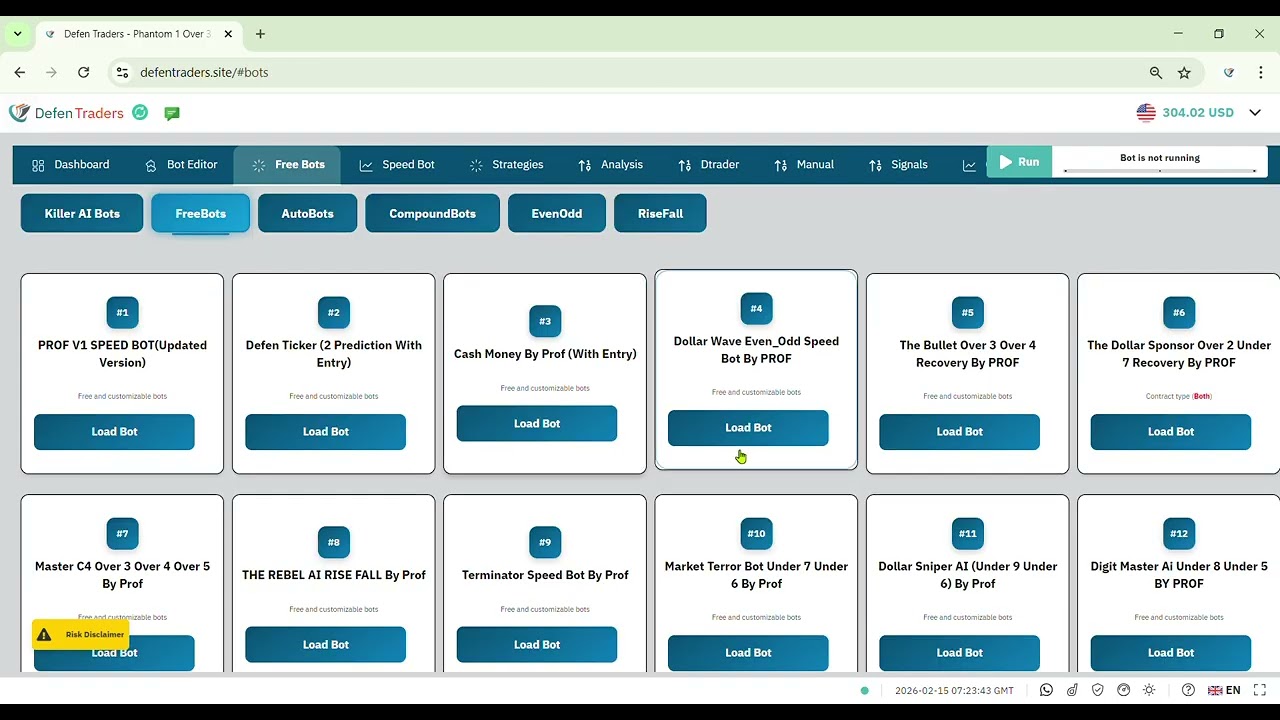This screenshot has width=1280, height=720.
Task: Load Terminator Speed Bot By Prof
Action: [537, 645]
